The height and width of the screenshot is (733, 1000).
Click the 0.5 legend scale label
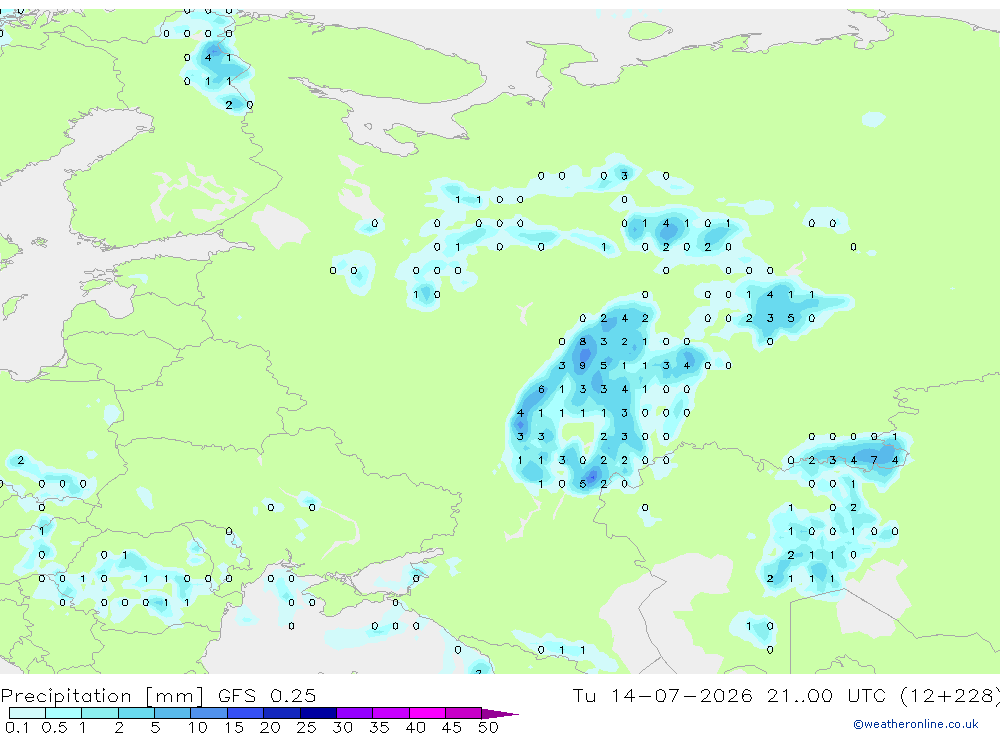pos(54,727)
